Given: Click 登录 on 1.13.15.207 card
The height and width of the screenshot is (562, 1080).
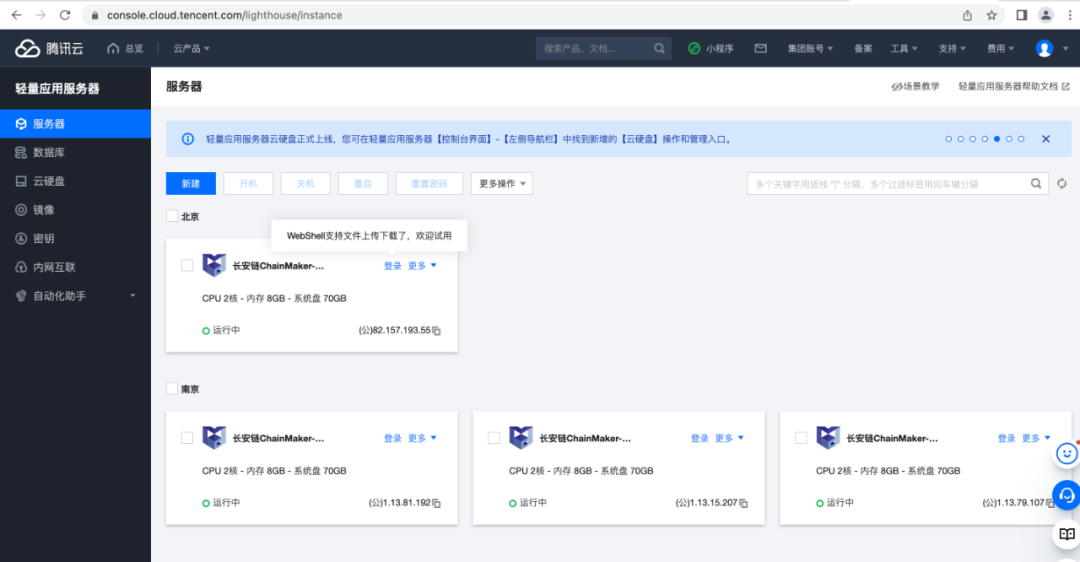Looking at the screenshot, I should 700,438.
